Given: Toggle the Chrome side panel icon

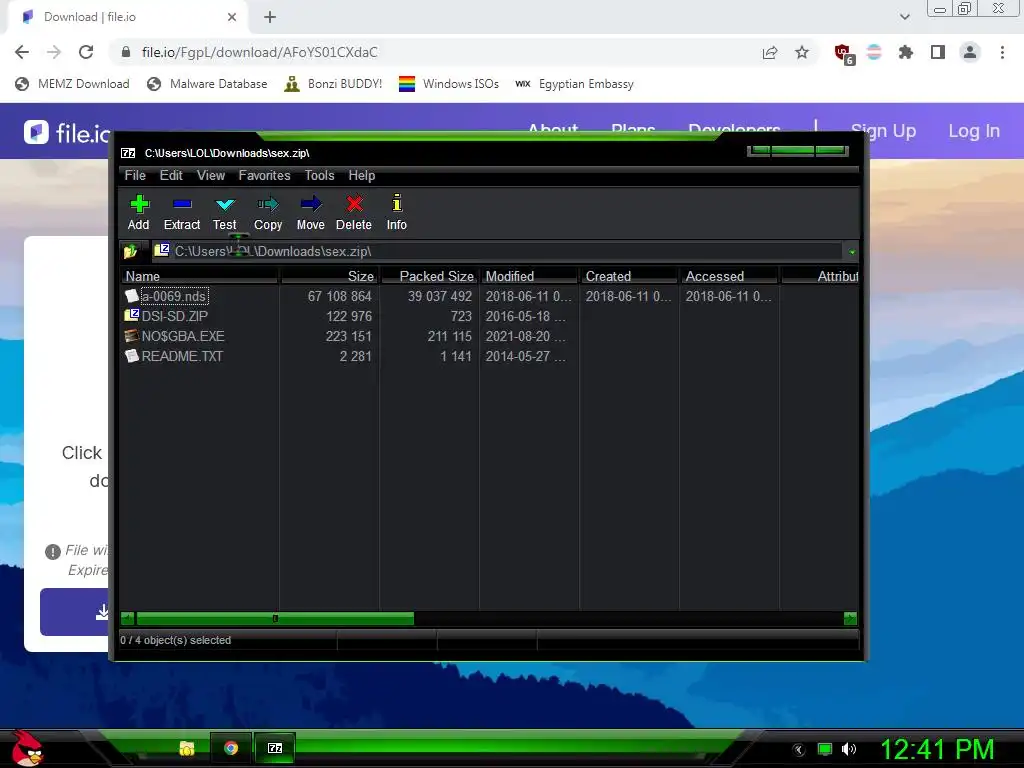Looking at the screenshot, I should click(x=938, y=52).
